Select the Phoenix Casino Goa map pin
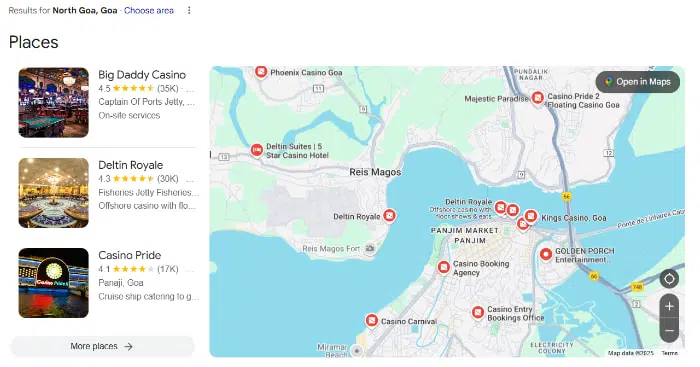700x367 pixels. coord(261,71)
